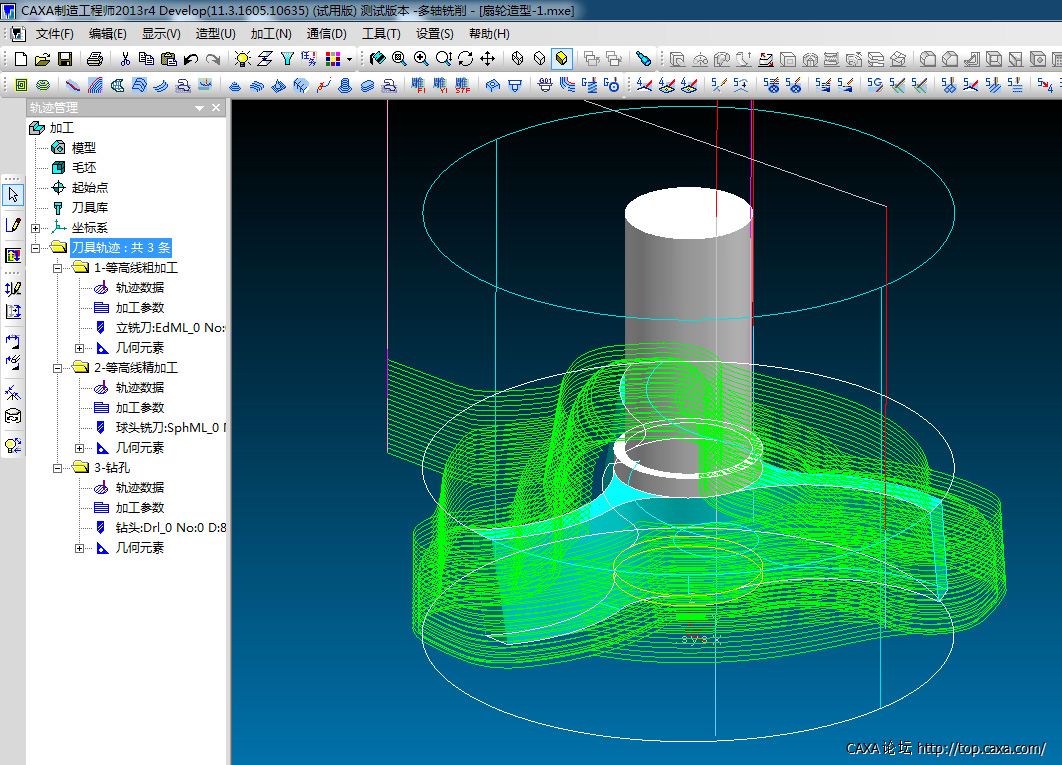Screen dimensions: 1062x765
Task: Select 轨迹数据 under 1-等高线粗加工
Action: point(140,288)
